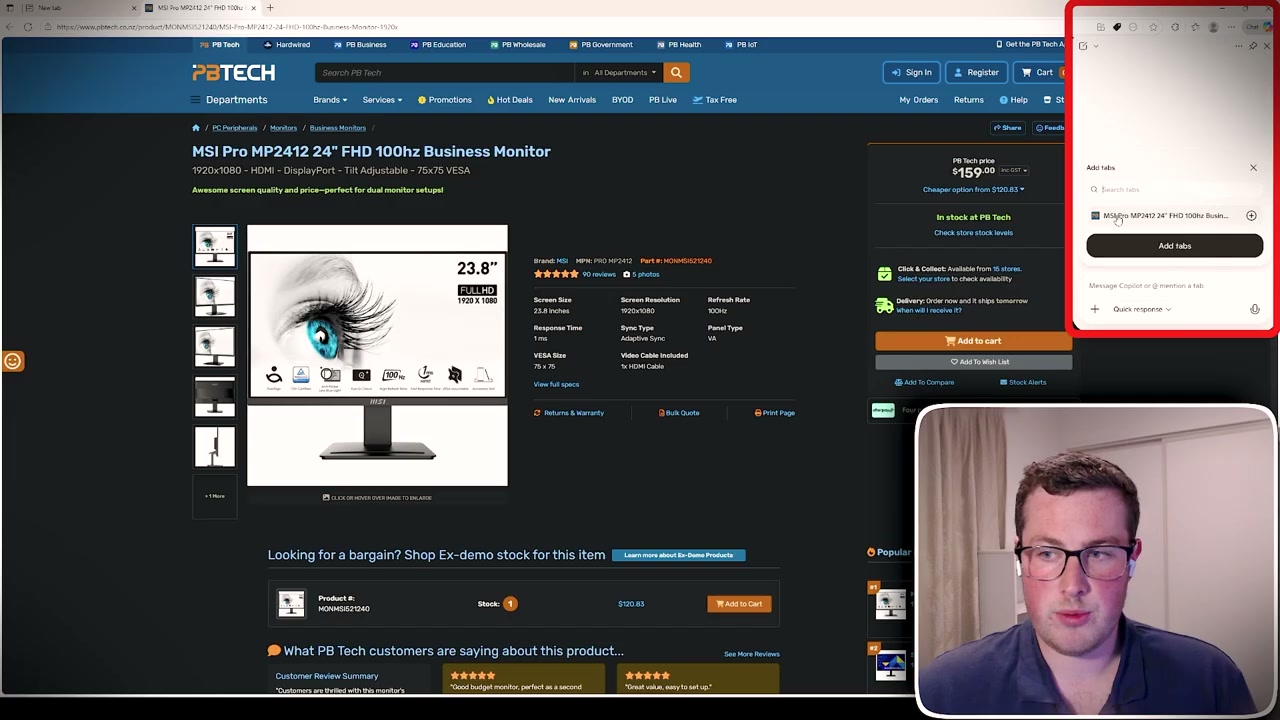Open the PC Peripherals breadcrumb
The width and height of the screenshot is (1280, 720).
(234, 128)
